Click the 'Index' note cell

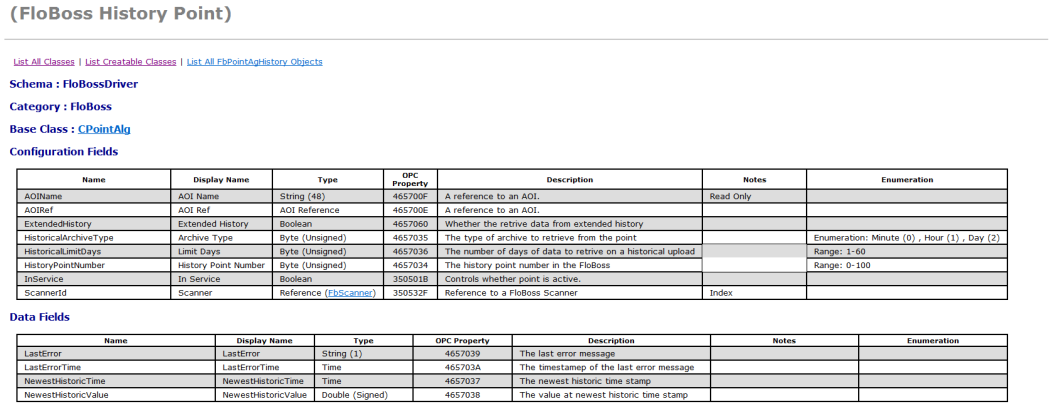[x=755, y=293]
